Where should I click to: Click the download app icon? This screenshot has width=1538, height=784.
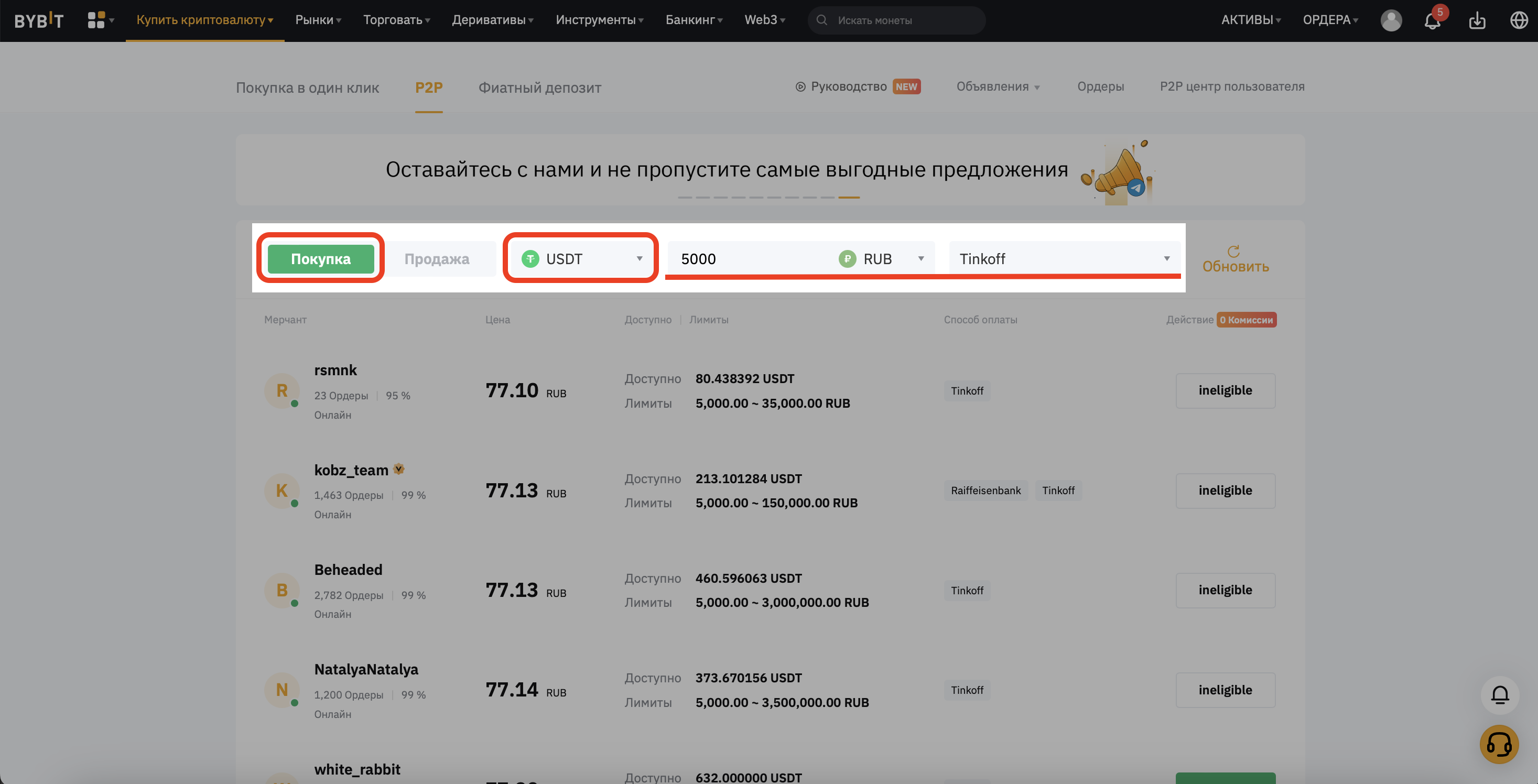tap(1477, 20)
